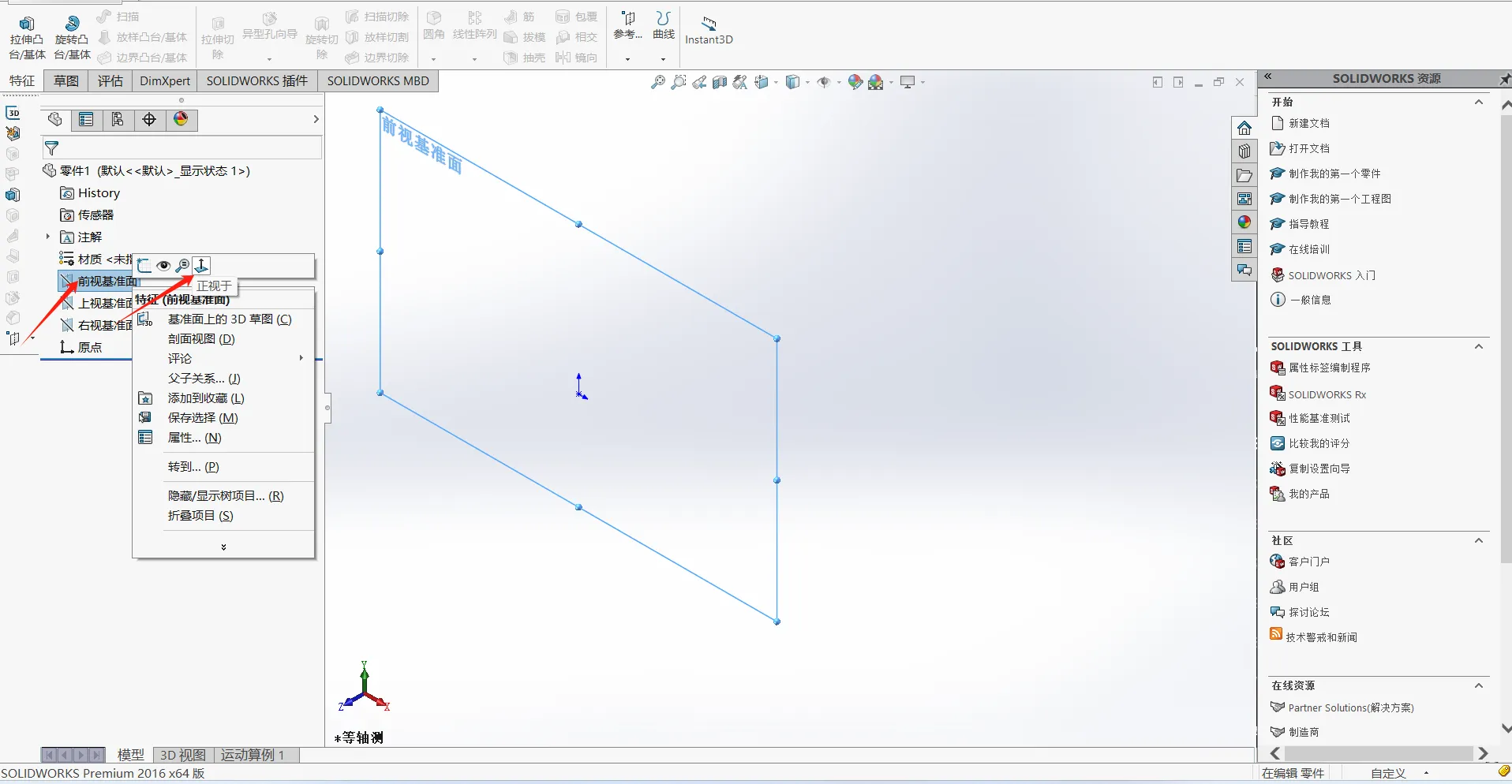The width and height of the screenshot is (1512, 784).
Task: Open the DimXpertManager crosshair tab icon
Action: pos(149,119)
